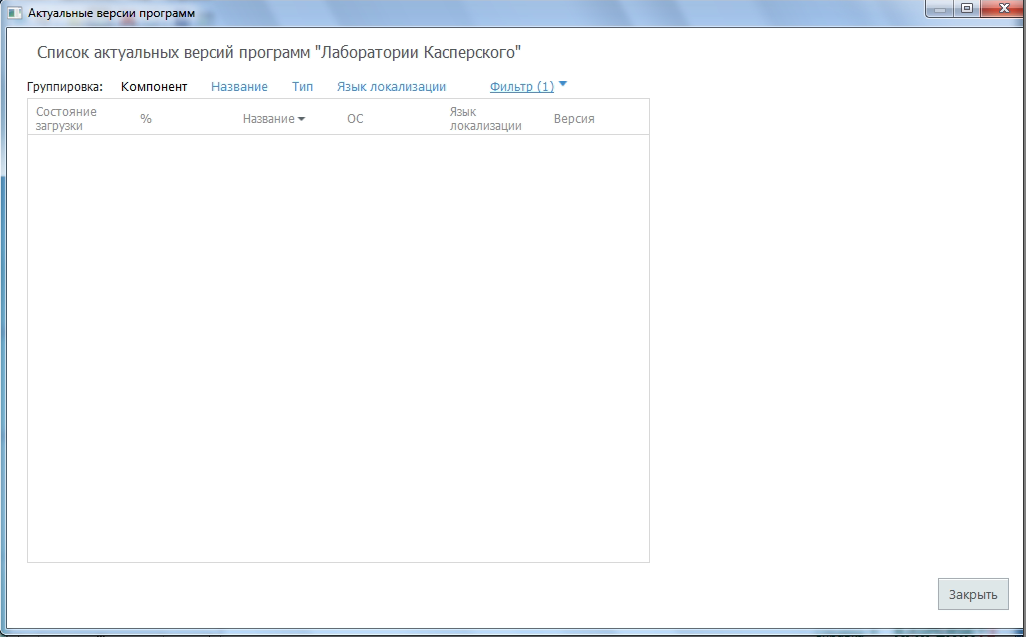Sort by the Язык локализации column header

(x=486, y=118)
